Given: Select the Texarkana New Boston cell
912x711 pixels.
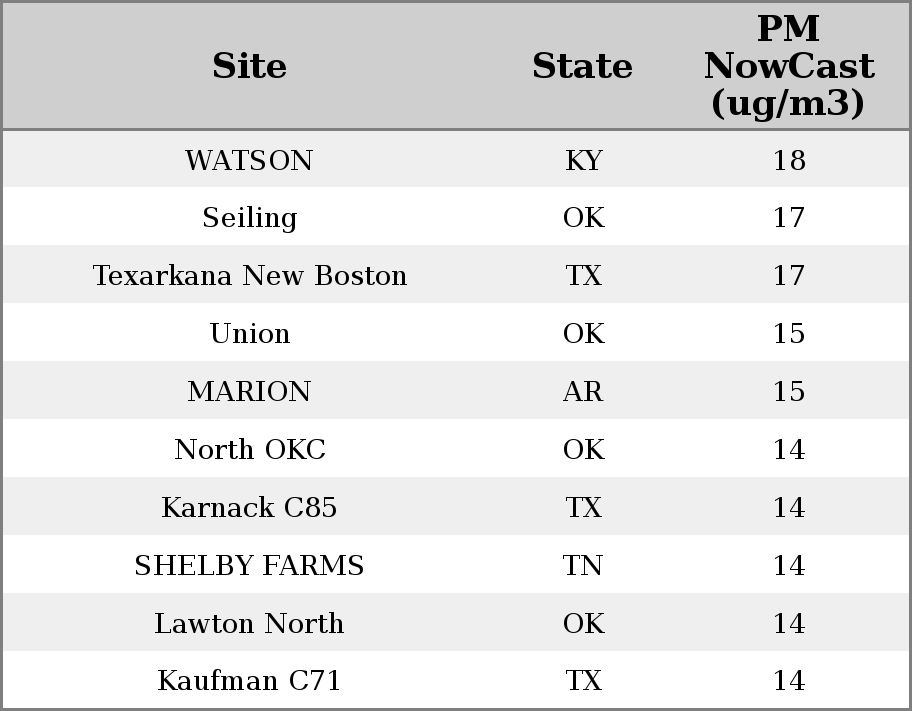Looking at the screenshot, I should point(250,275).
